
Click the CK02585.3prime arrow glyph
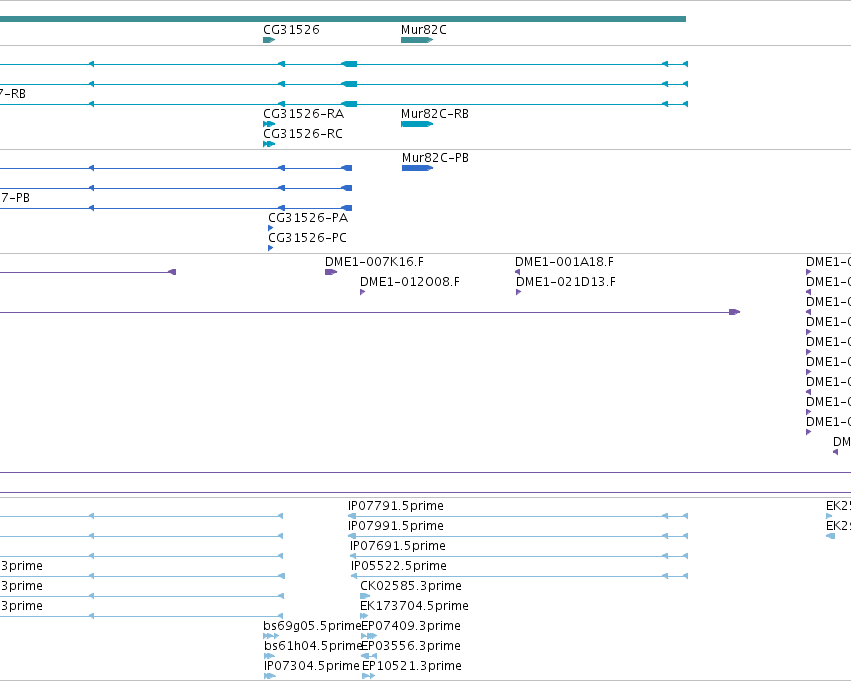click(365, 596)
